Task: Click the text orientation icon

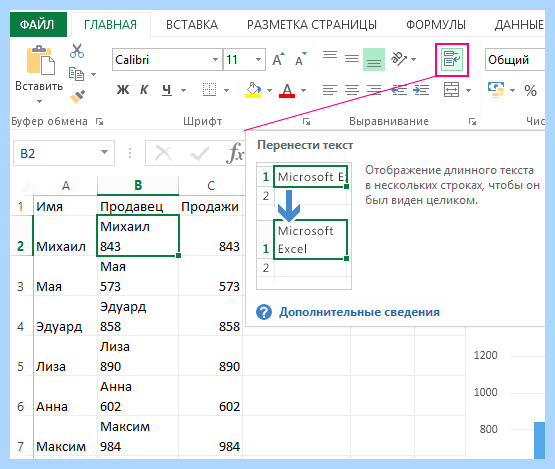Action: (399, 59)
